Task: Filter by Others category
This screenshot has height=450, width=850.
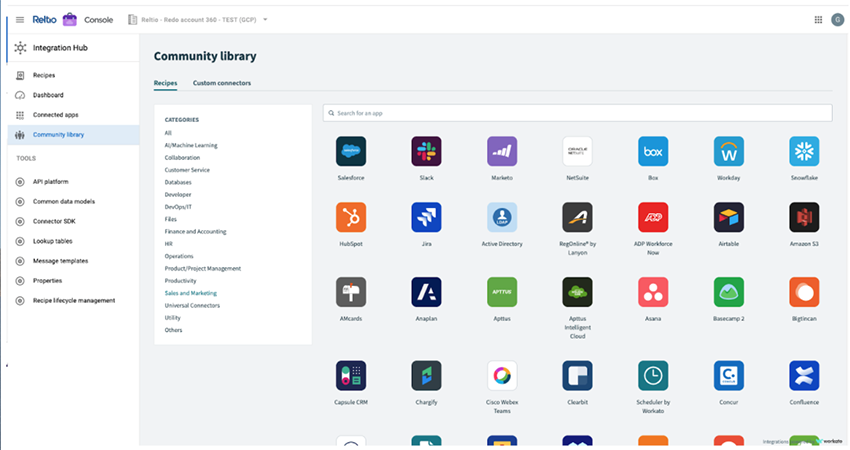Action: click(173, 330)
